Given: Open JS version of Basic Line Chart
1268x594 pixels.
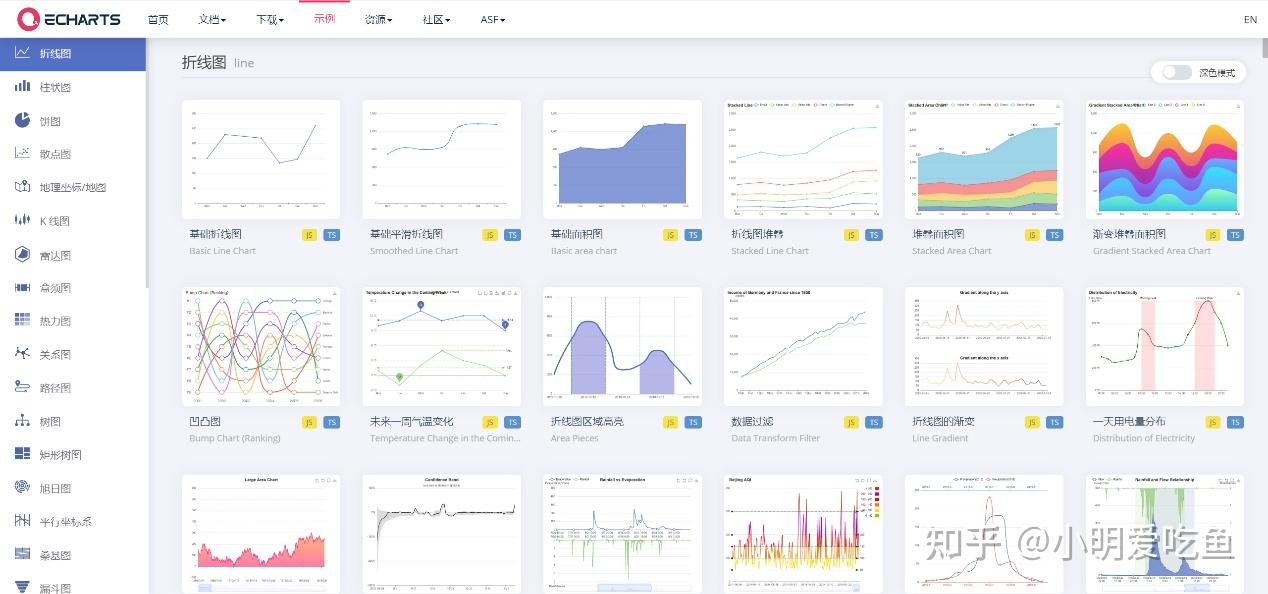Looking at the screenshot, I should [309, 235].
